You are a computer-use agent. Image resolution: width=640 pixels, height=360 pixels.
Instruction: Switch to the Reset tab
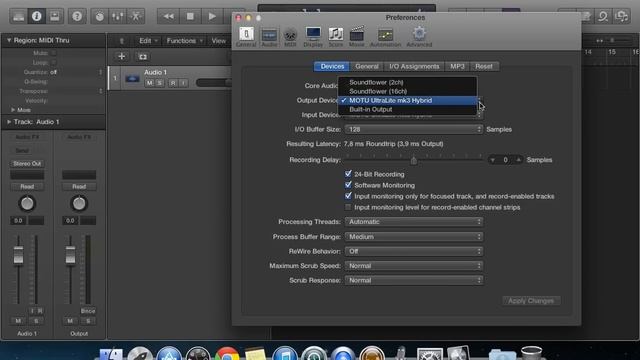click(x=484, y=66)
